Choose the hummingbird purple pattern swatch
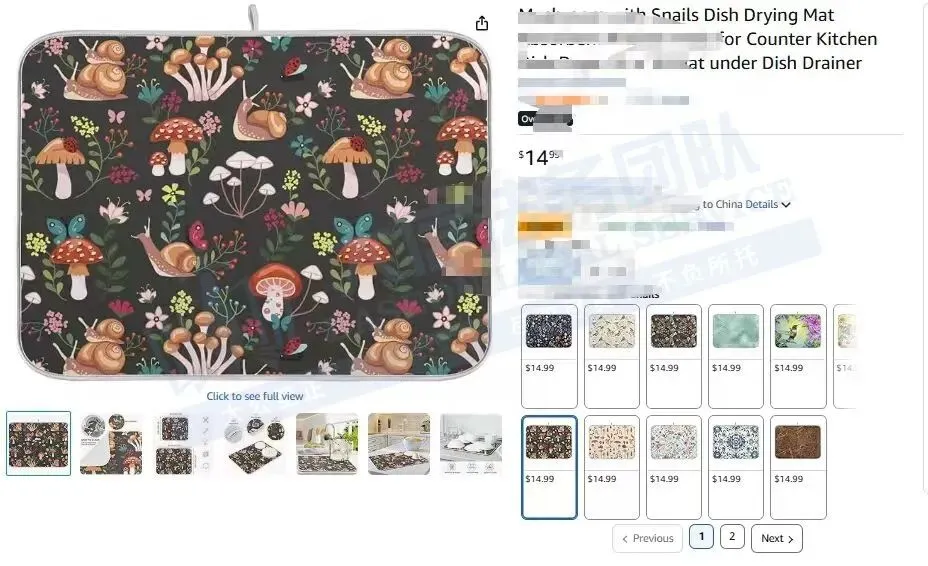This screenshot has width=928, height=566. [x=798, y=356]
